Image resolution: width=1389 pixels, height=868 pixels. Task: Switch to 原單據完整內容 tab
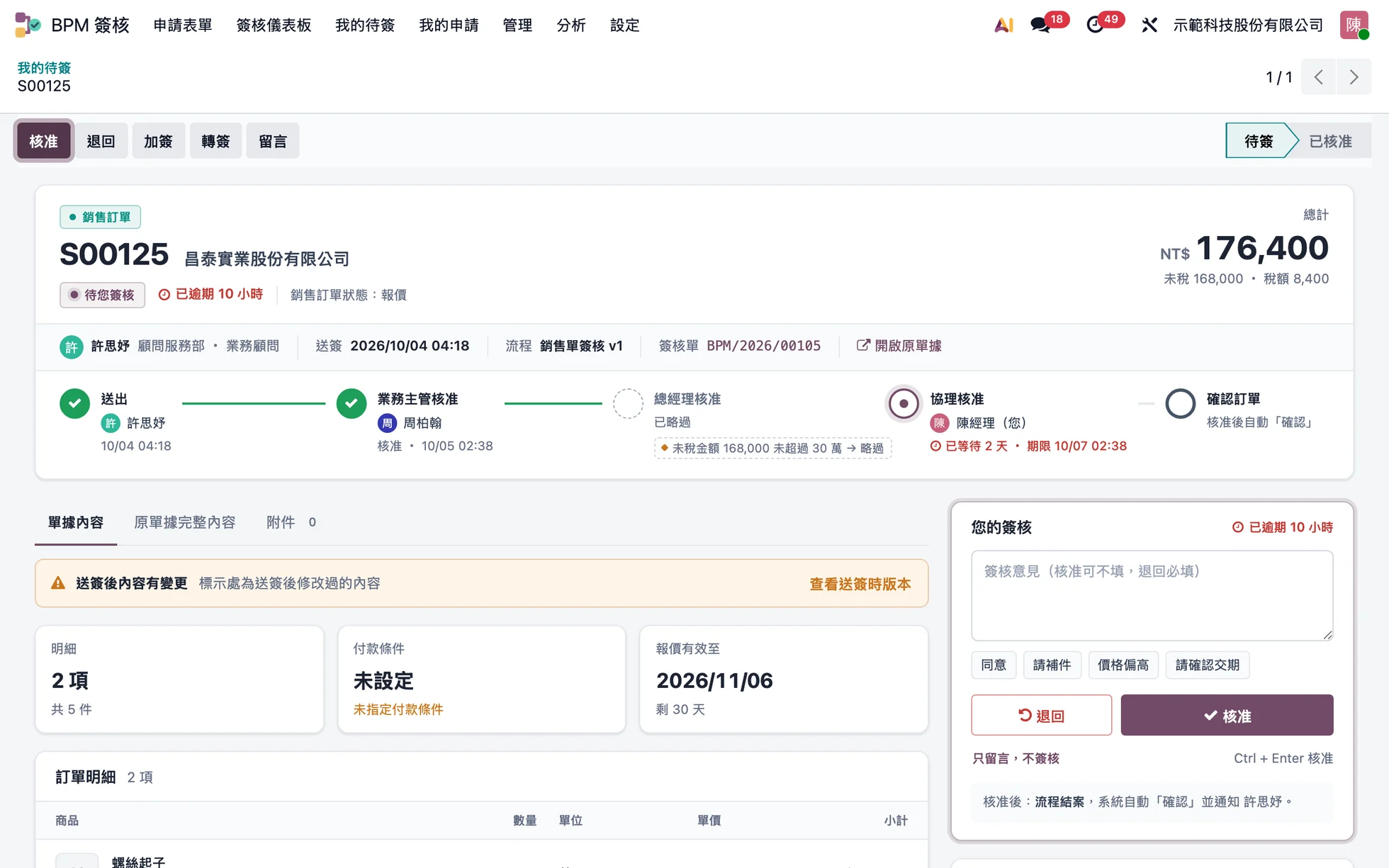pos(184,522)
